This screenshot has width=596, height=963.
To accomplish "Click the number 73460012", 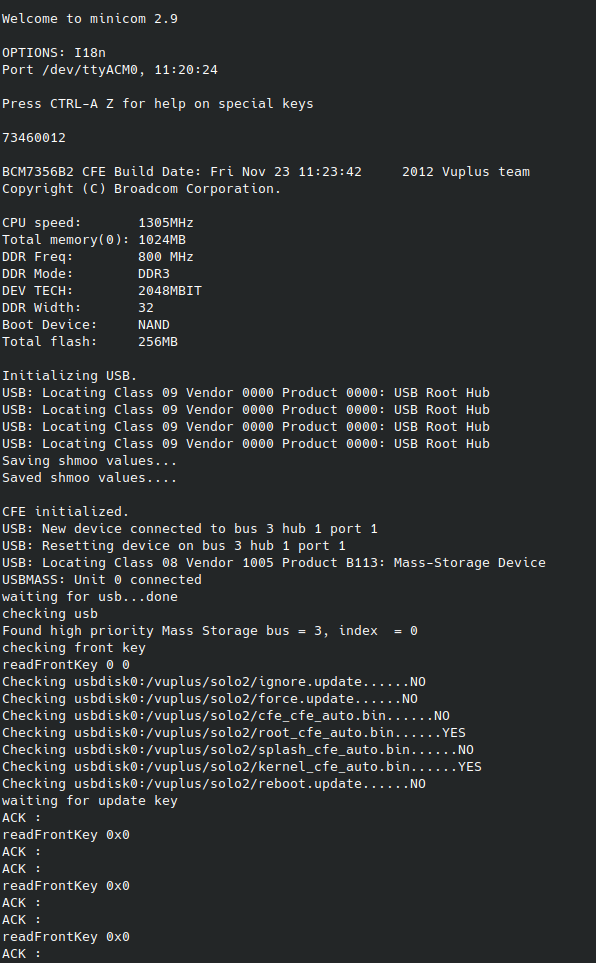I will (x=34, y=138).
